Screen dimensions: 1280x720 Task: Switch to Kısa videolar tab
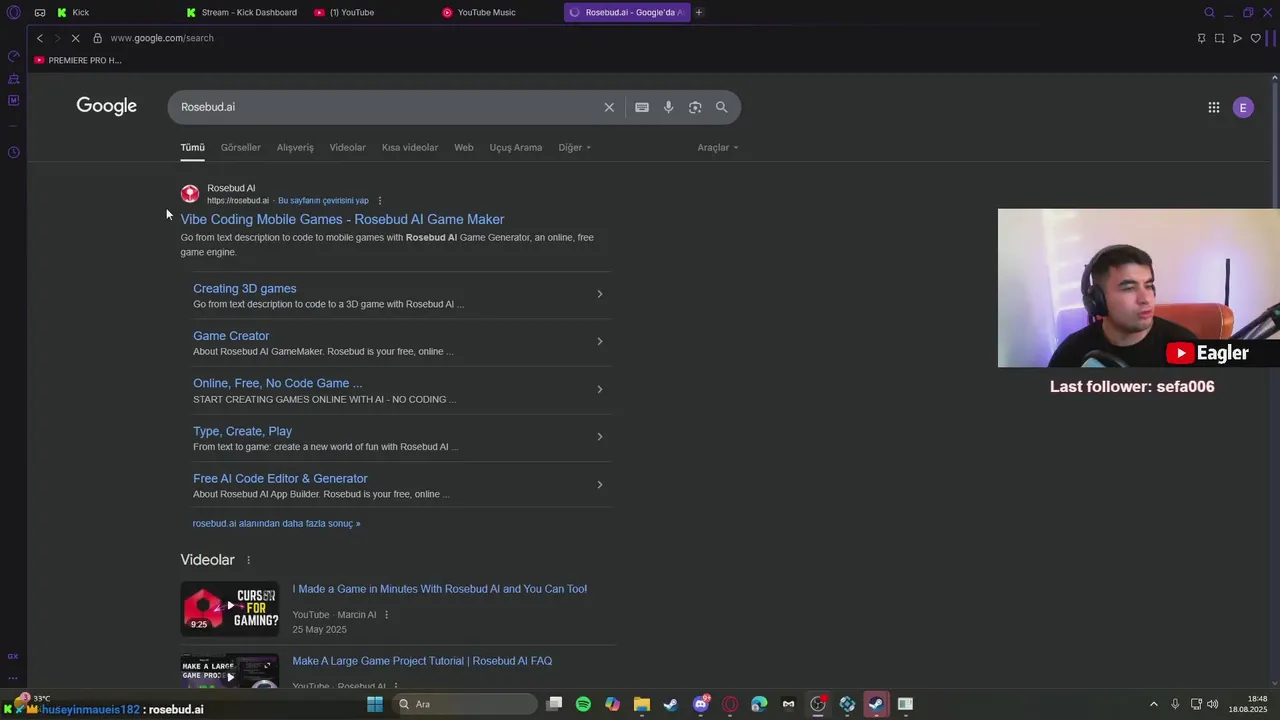410,147
